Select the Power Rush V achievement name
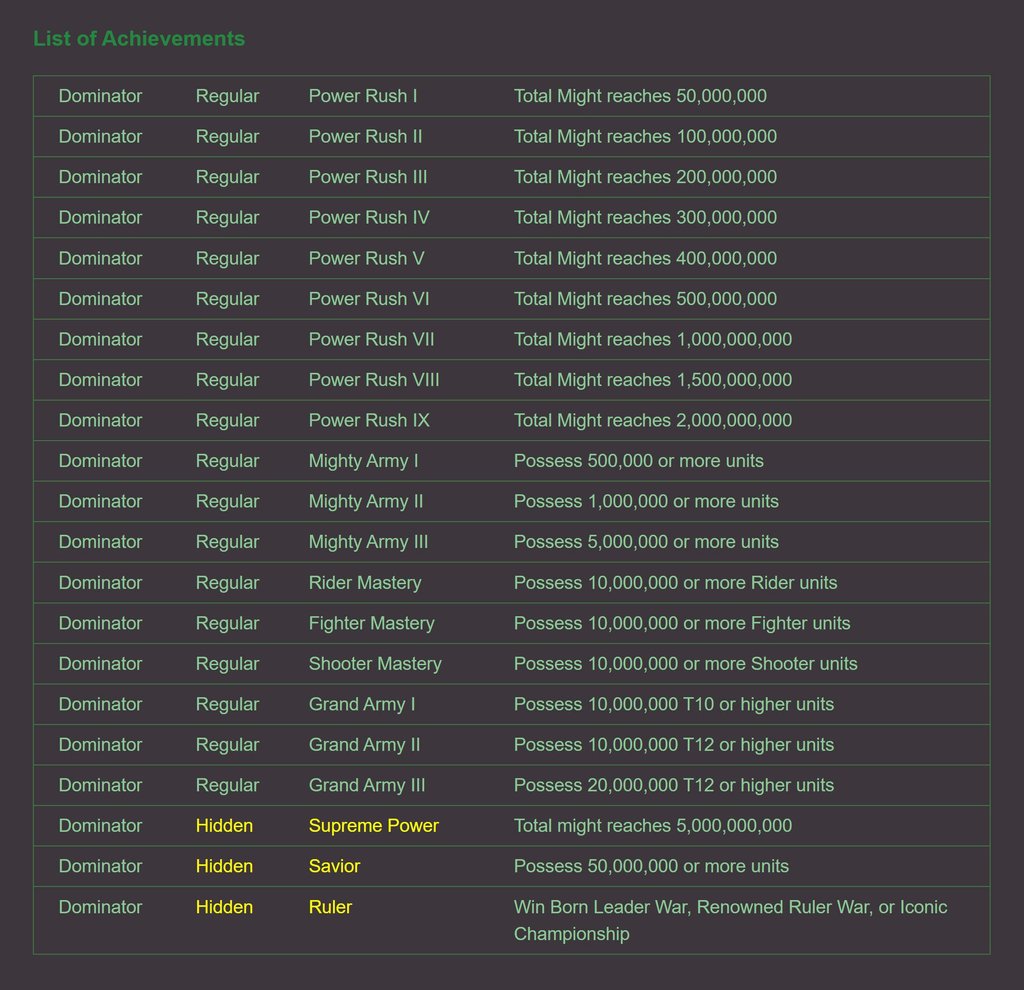This screenshot has height=990, width=1024. point(366,259)
